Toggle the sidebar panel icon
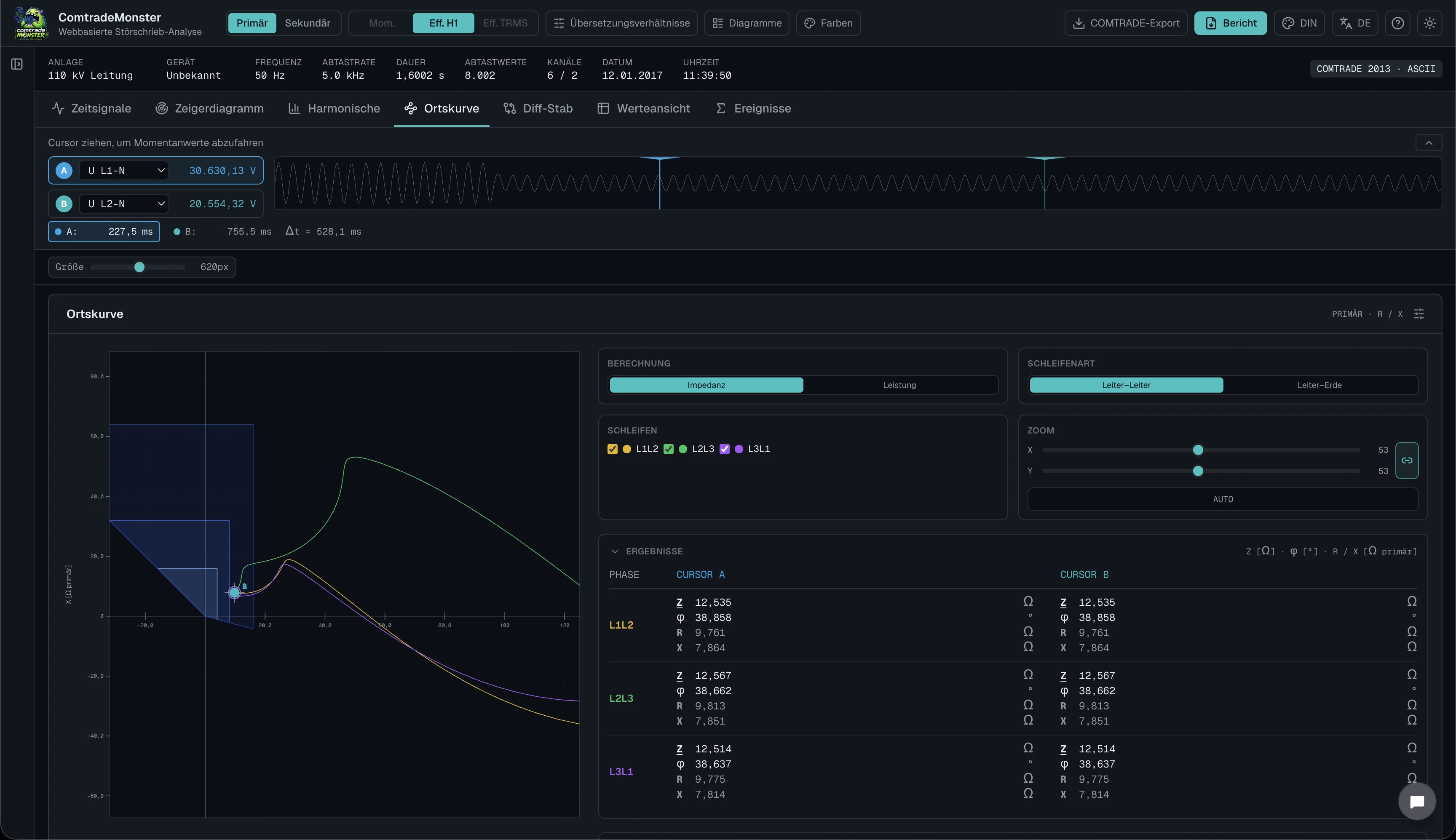Image resolution: width=1456 pixels, height=840 pixels. [x=17, y=64]
